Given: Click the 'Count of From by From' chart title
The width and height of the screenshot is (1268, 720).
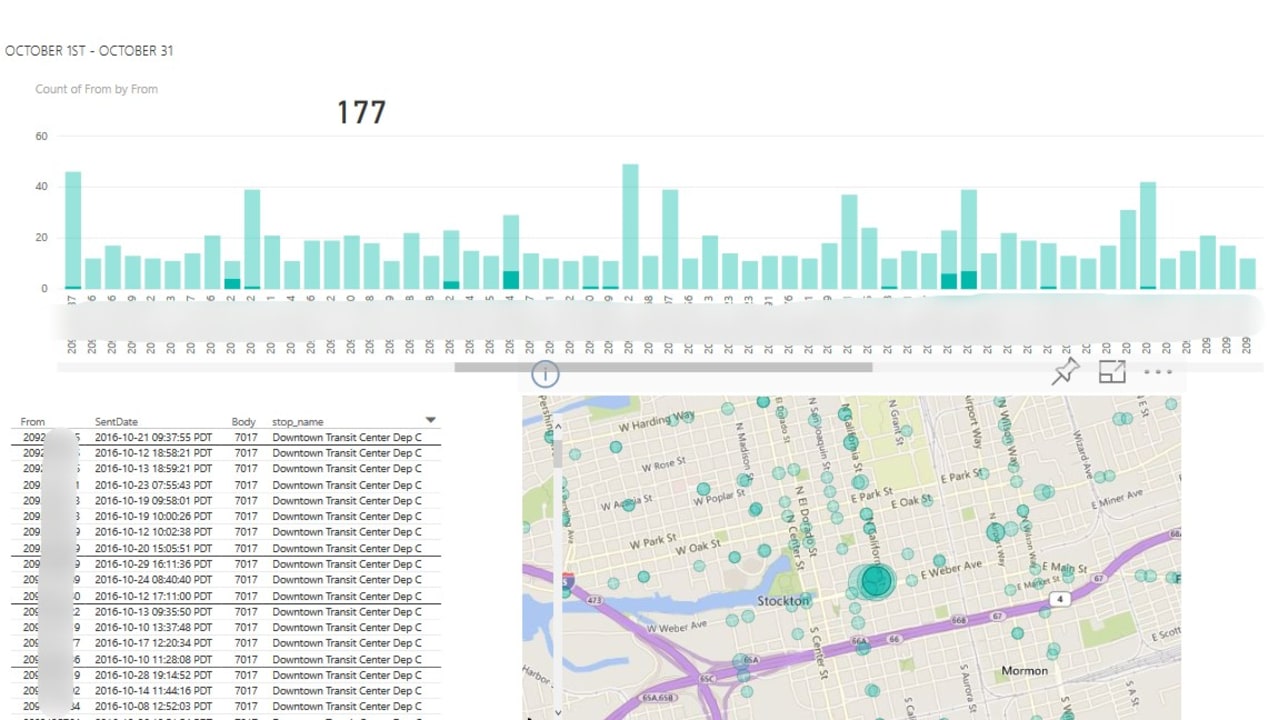Looking at the screenshot, I should tap(96, 89).
